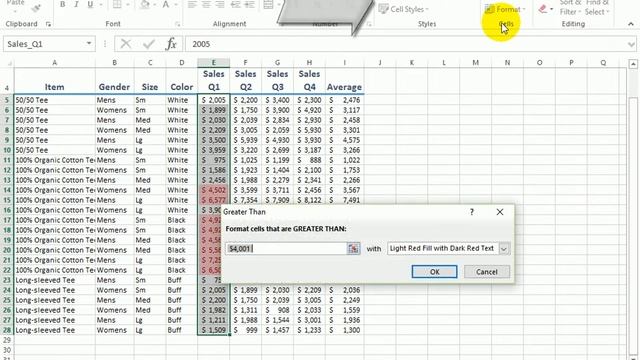
Task: Click the Clear eraser icon in the Editing group
Action: tap(542, 9)
